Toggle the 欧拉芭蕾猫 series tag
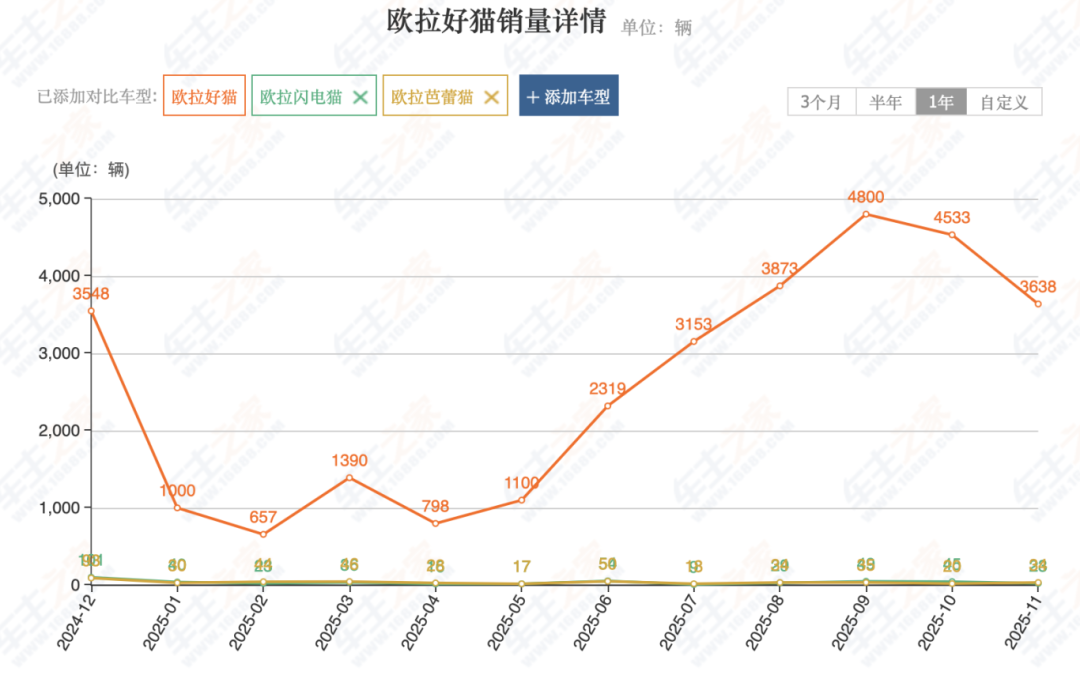The width and height of the screenshot is (1080, 679). pos(432,97)
